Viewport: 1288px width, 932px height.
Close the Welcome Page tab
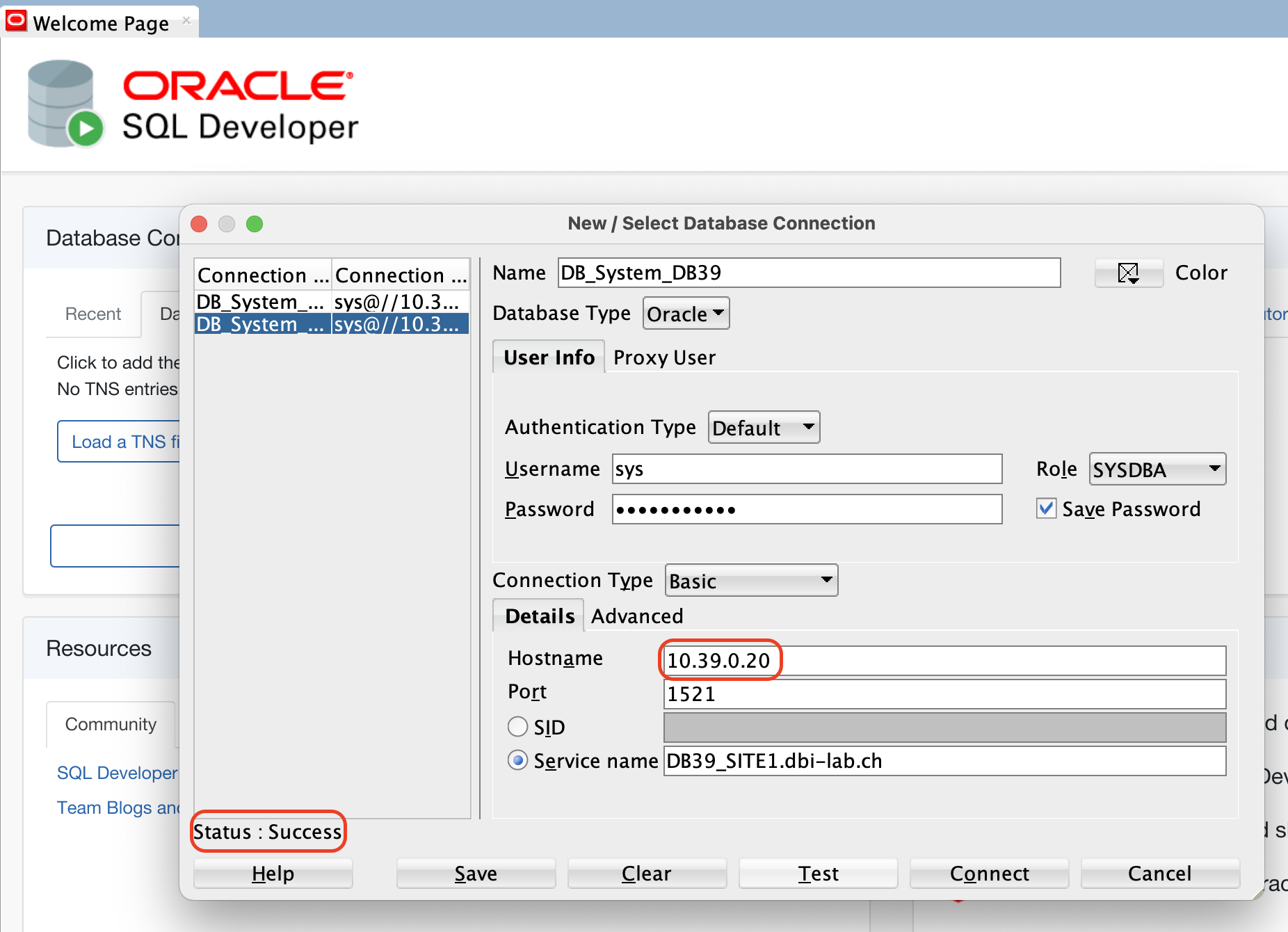pyautogui.click(x=186, y=20)
